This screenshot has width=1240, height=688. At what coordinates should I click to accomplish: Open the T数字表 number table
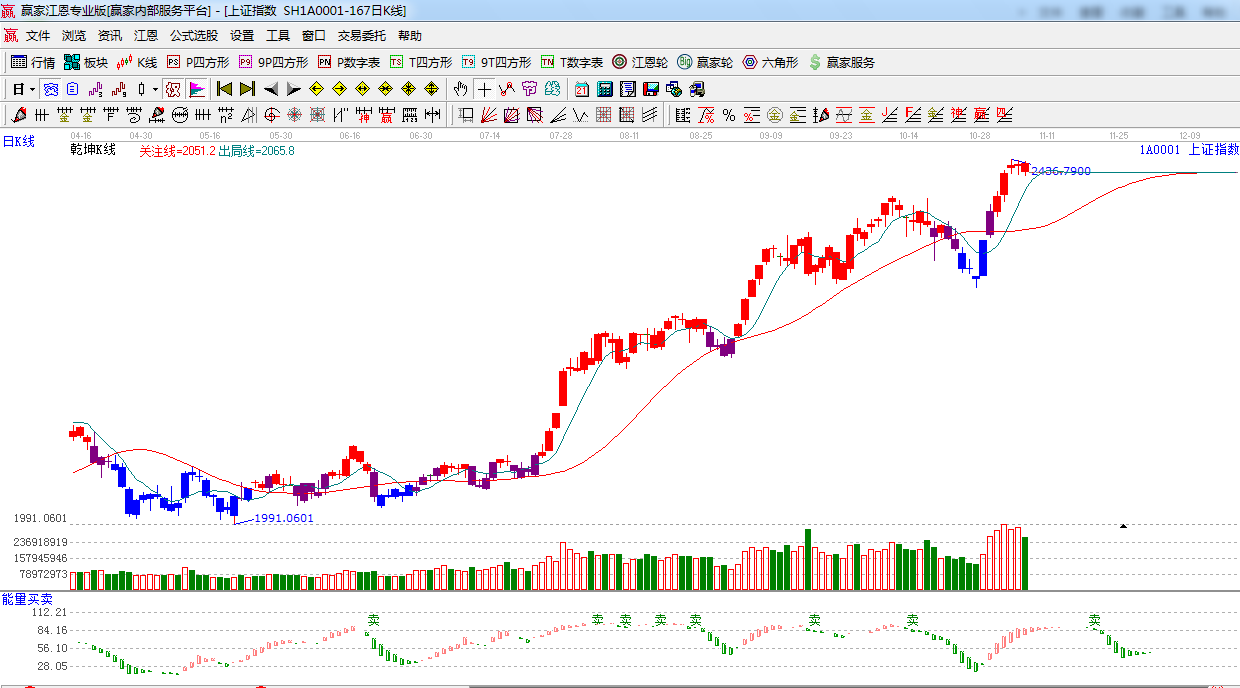coord(572,62)
